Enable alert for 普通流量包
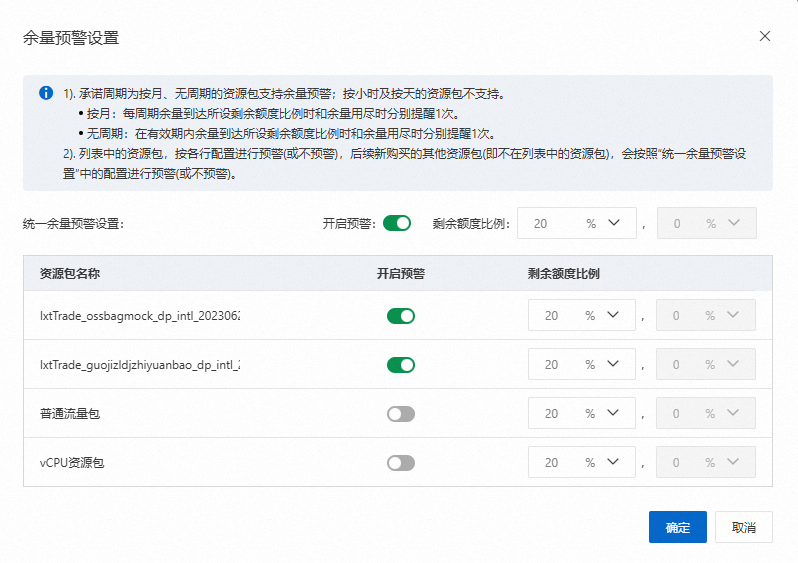 pos(401,413)
